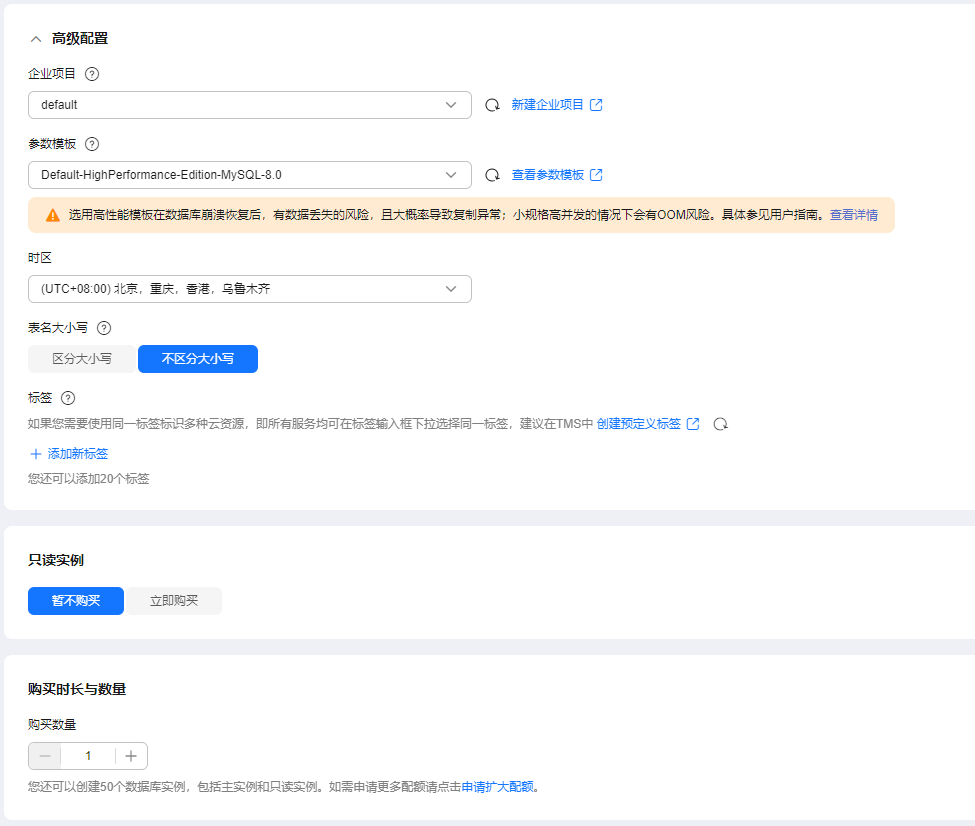Screen dimensions: 975x826
Task: Select 区分大小写 table name option
Action: point(82,358)
